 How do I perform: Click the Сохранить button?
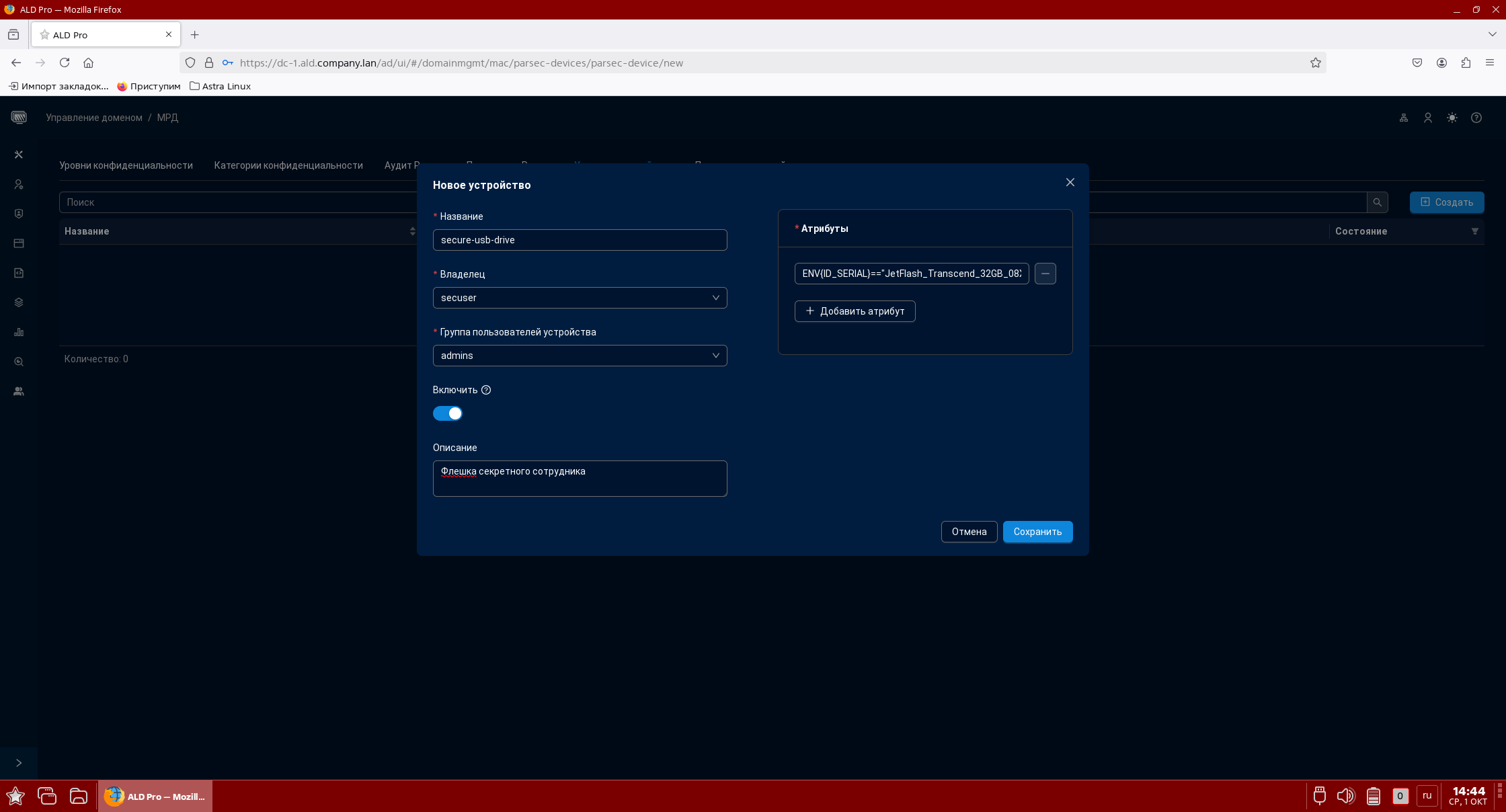[1037, 532]
